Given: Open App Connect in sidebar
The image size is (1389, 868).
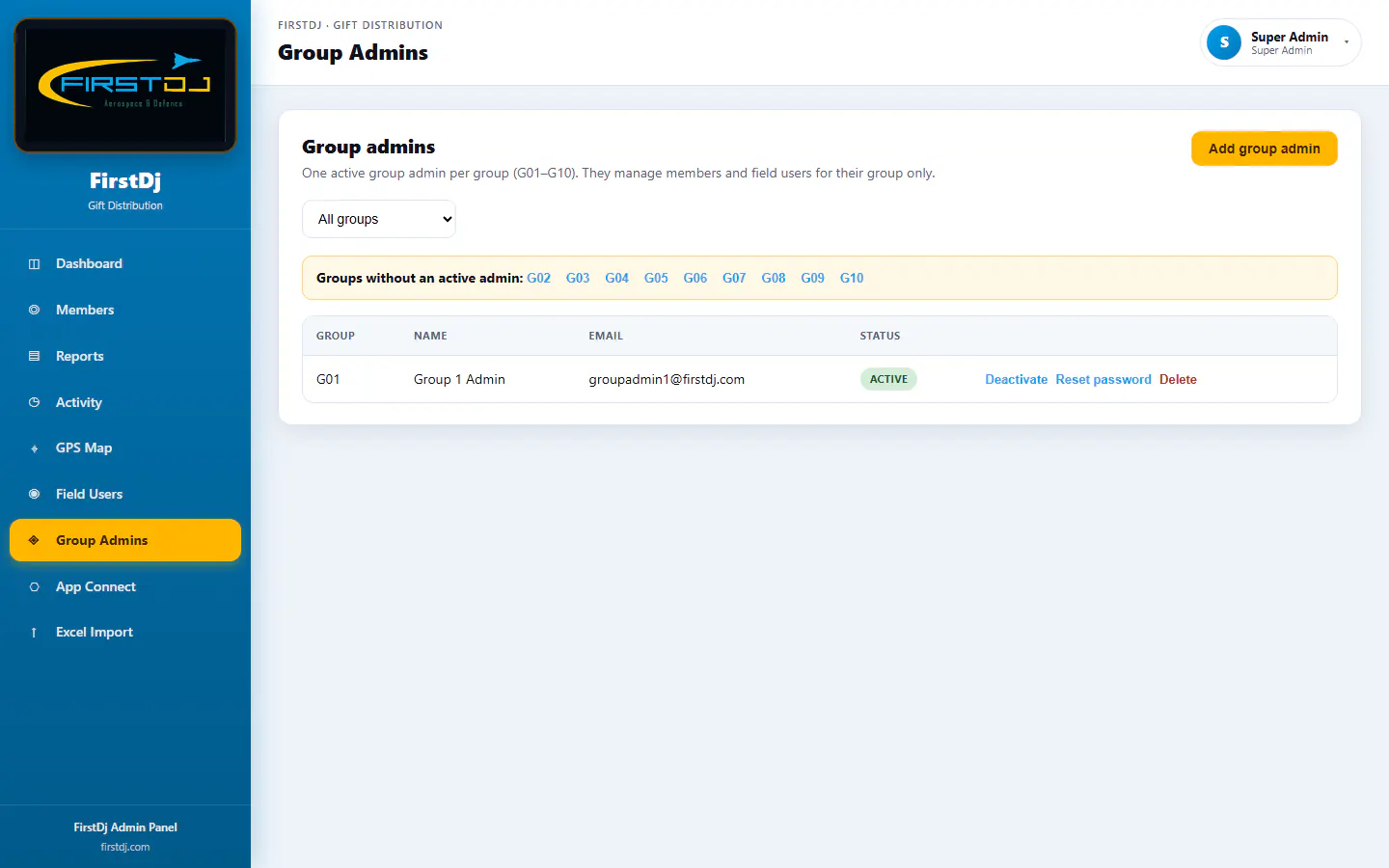Looking at the screenshot, I should [x=125, y=587].
